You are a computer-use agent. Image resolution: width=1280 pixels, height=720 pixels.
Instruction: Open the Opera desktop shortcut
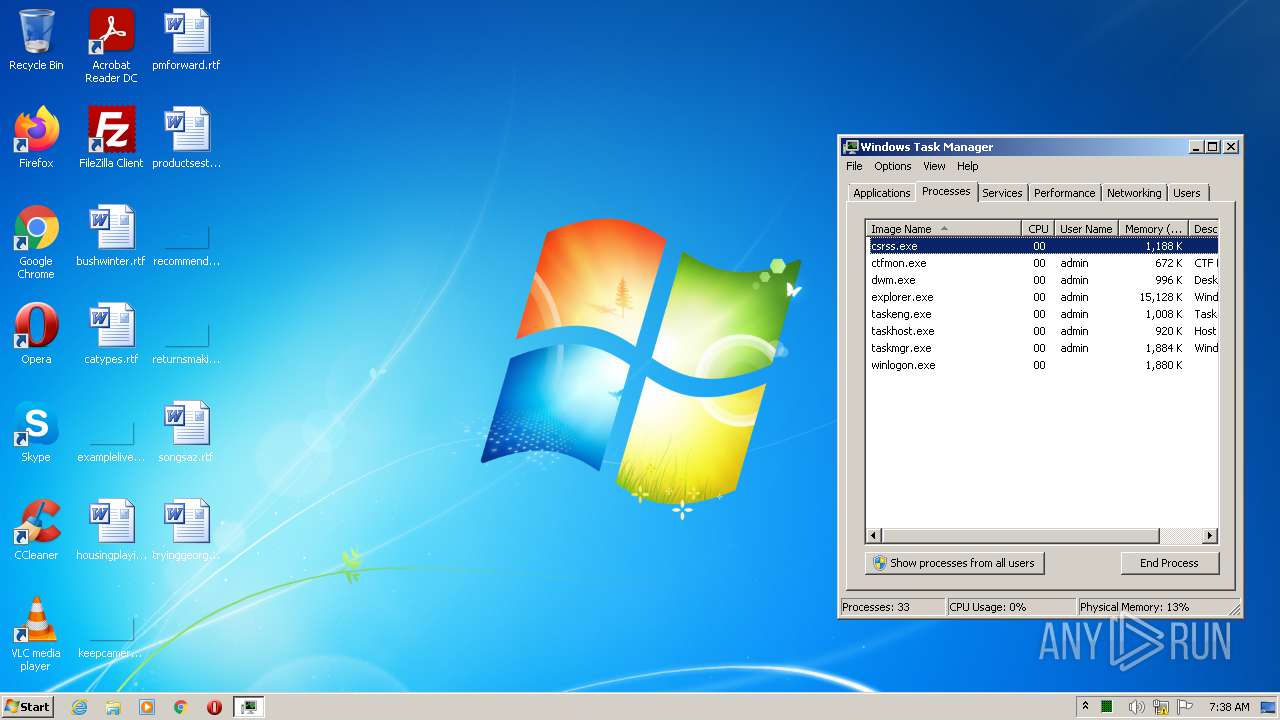click(x=36, y=334)
